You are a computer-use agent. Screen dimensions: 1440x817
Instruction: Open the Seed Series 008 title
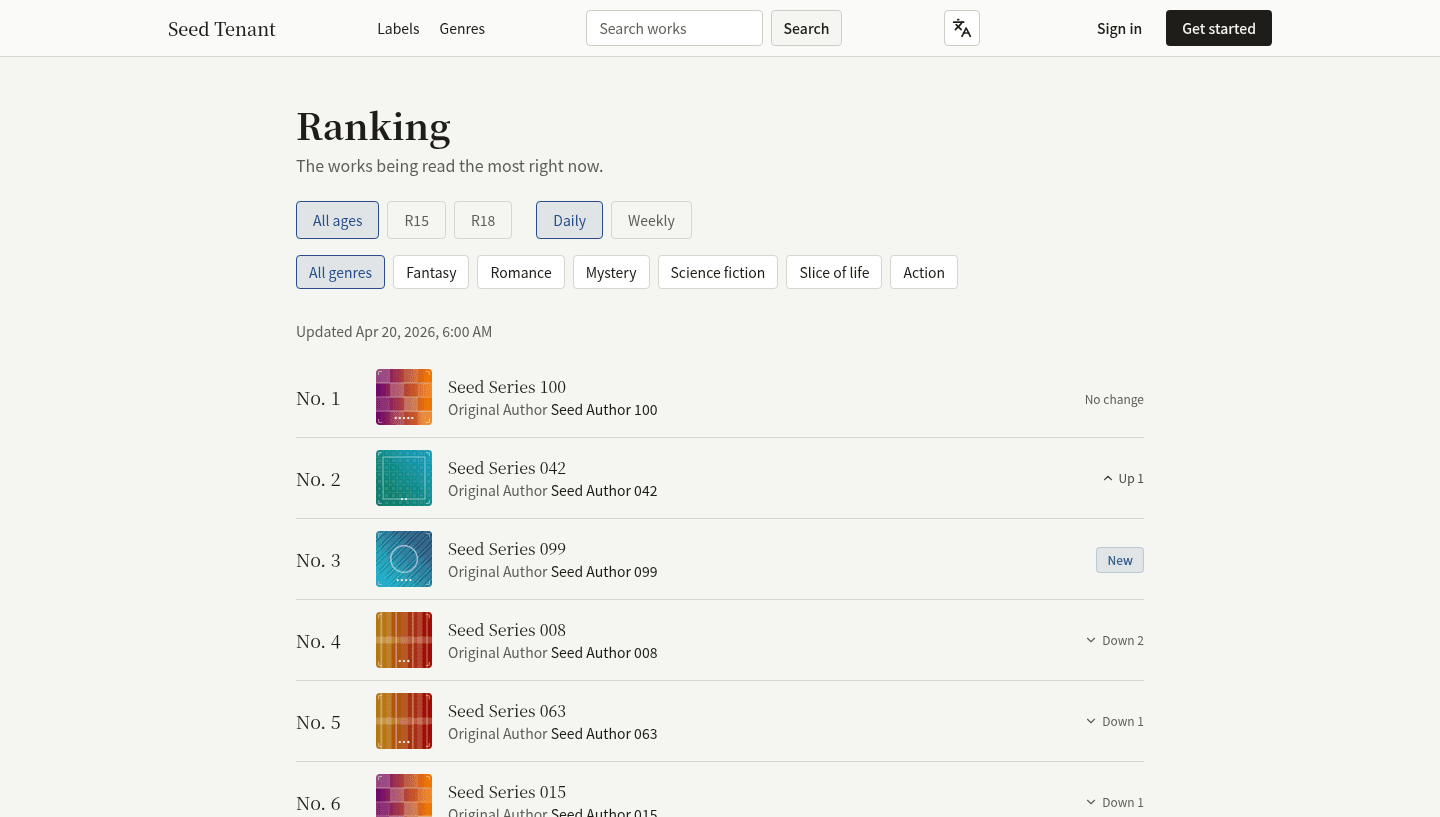click(507, 630)
